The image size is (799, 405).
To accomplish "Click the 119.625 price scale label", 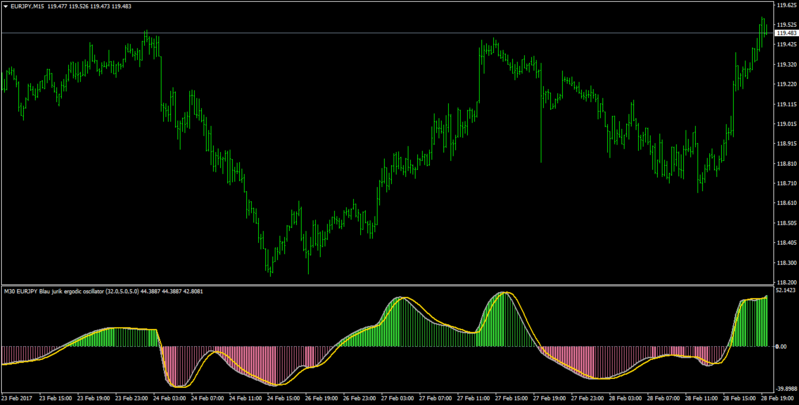I will 787,6.
